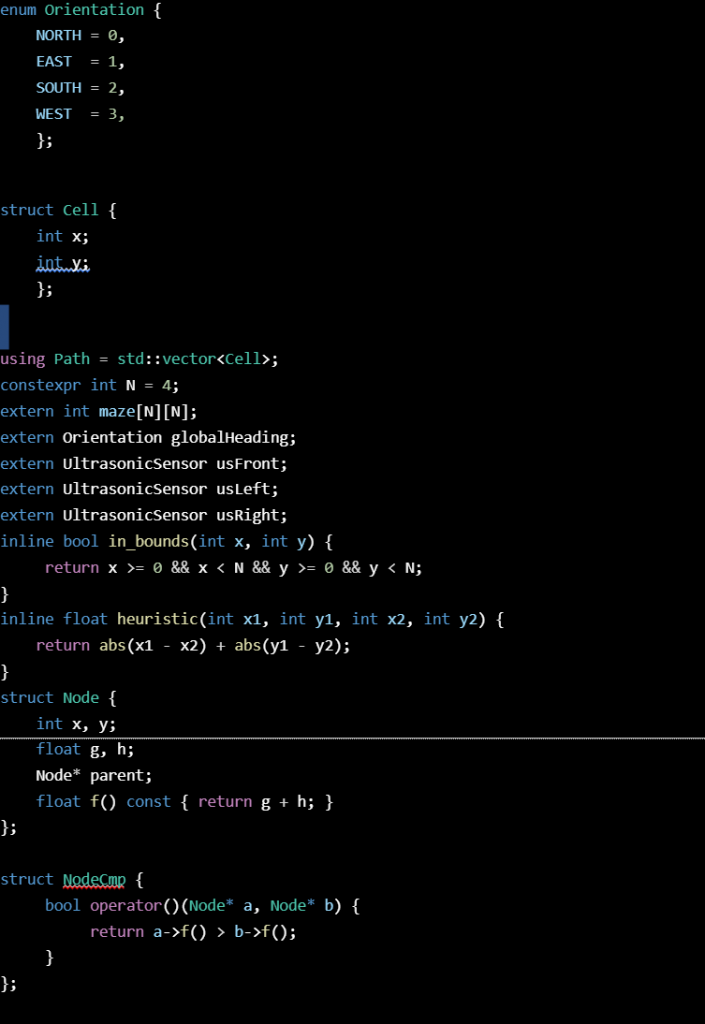The image size is (705, 1024).
Task: Click on WEST enum constant
Action: pyautogui.click(x=54, y=114)
